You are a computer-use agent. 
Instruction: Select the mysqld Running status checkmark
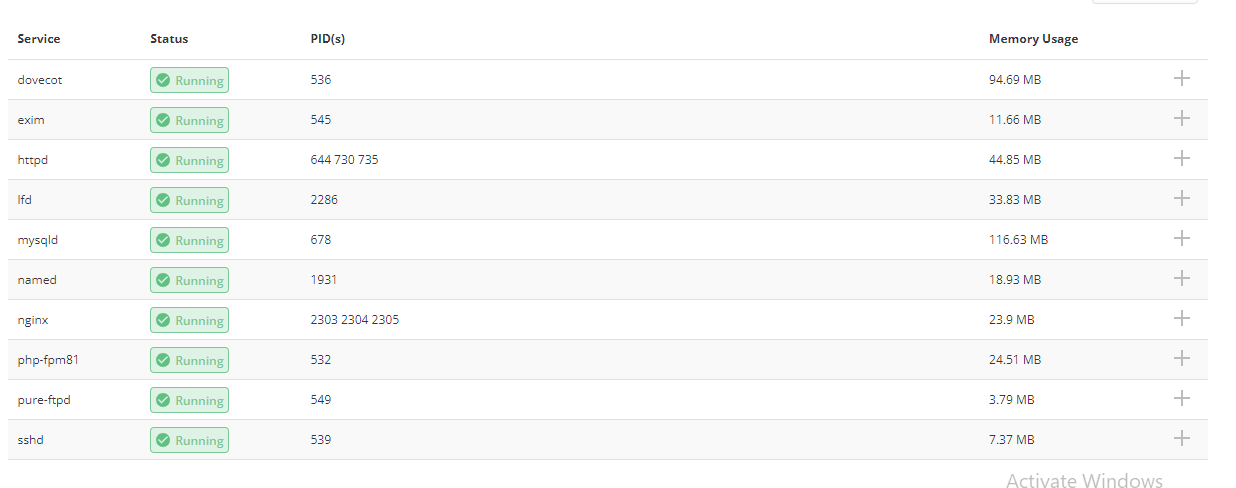[x=163, y=240]
